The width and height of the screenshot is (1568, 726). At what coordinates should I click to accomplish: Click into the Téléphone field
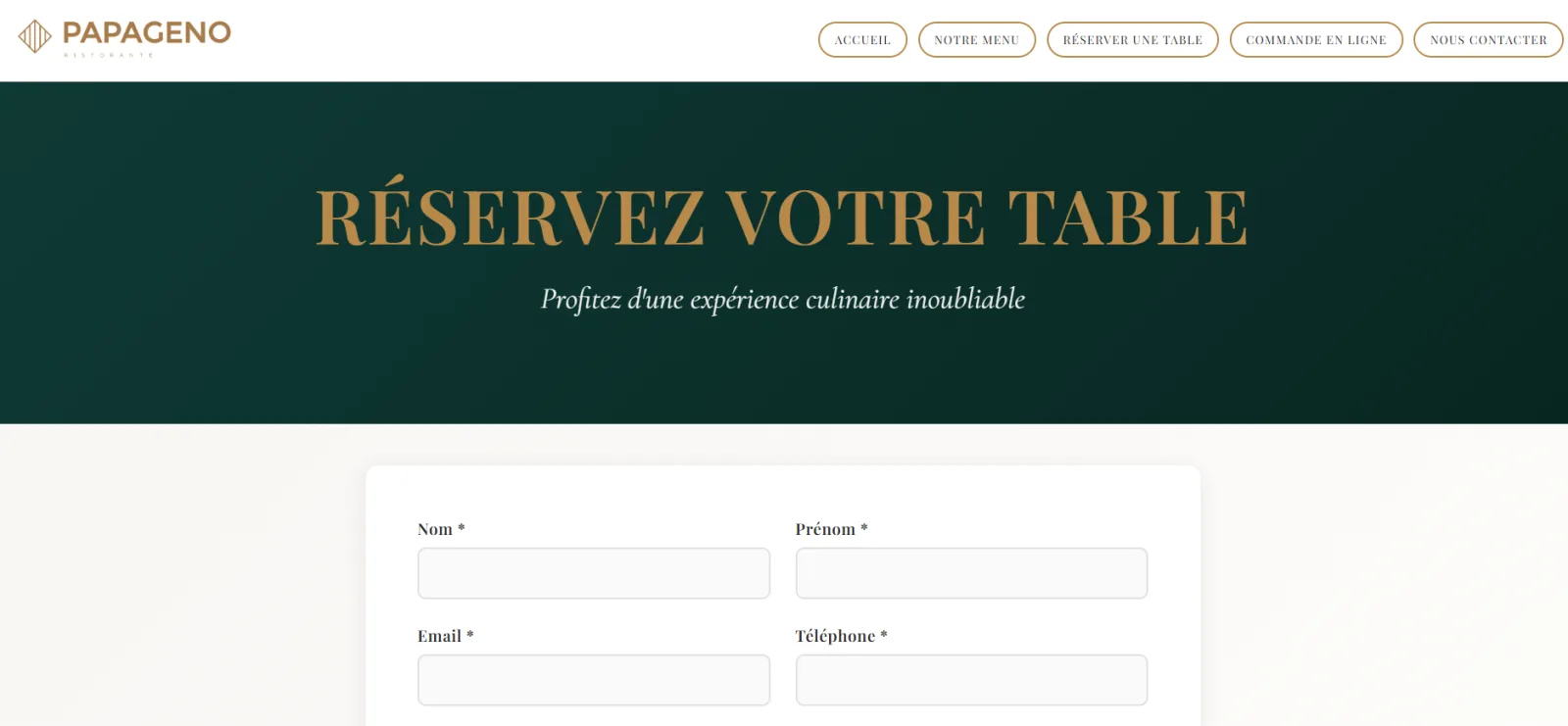coord(971,680)
